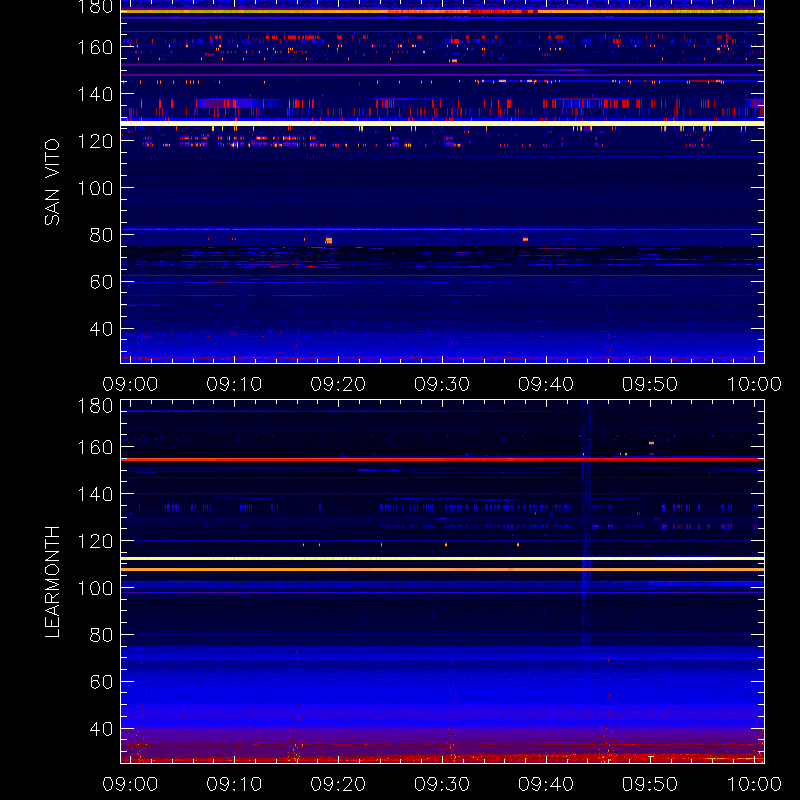800x800 pixels.
Task: Click 09:40 under the Learmonth spectrogram
Action: tap(546, 784)
